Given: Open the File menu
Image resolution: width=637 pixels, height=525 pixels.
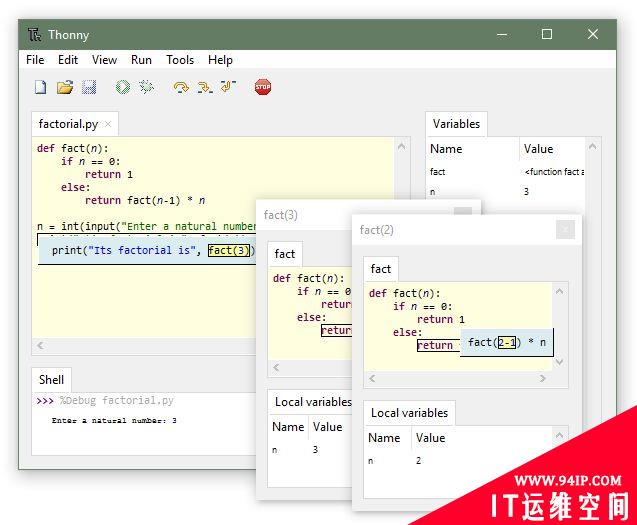Looking at the screenshot, I should pyautogui.click(x=35, y=60).
